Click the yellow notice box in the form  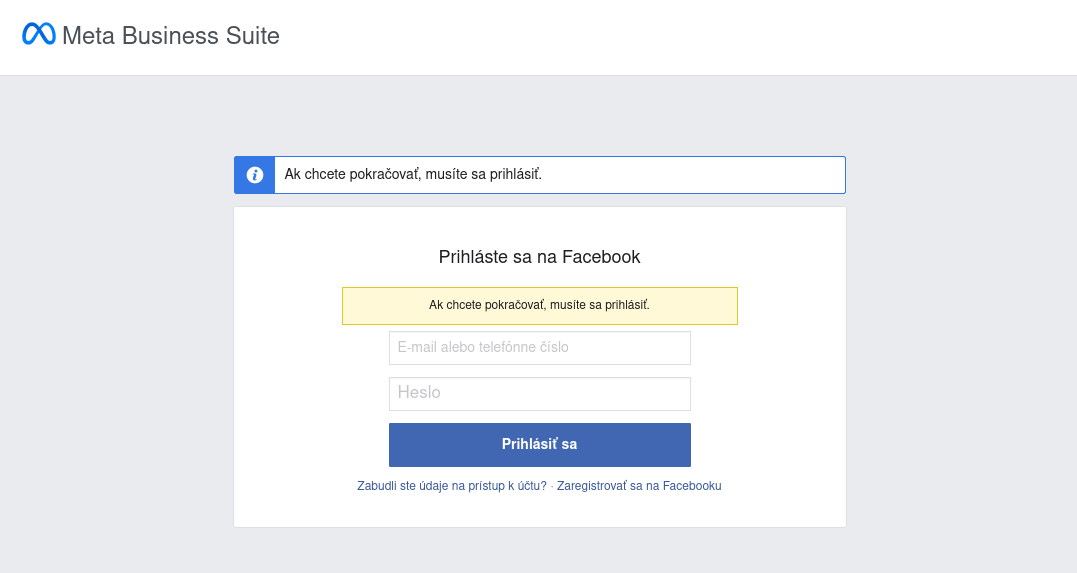coord(539,306)
